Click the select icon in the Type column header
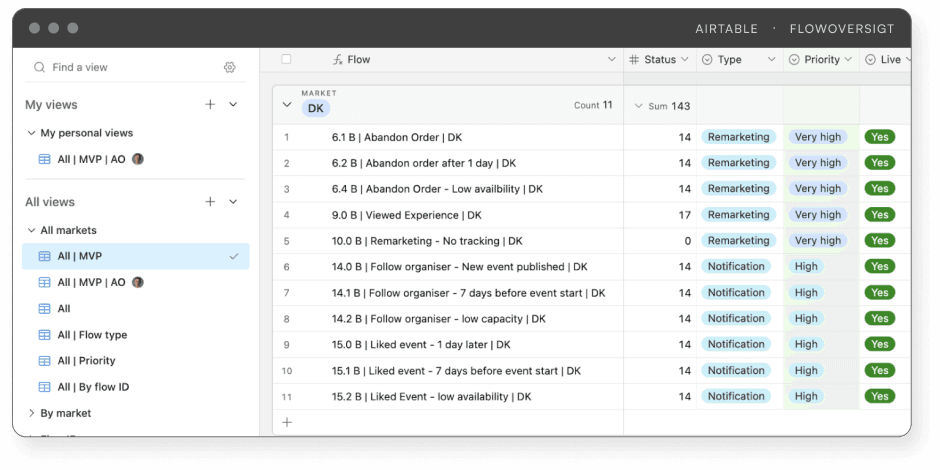This screenshot has width=940, height=470. [x=707, y=59]
